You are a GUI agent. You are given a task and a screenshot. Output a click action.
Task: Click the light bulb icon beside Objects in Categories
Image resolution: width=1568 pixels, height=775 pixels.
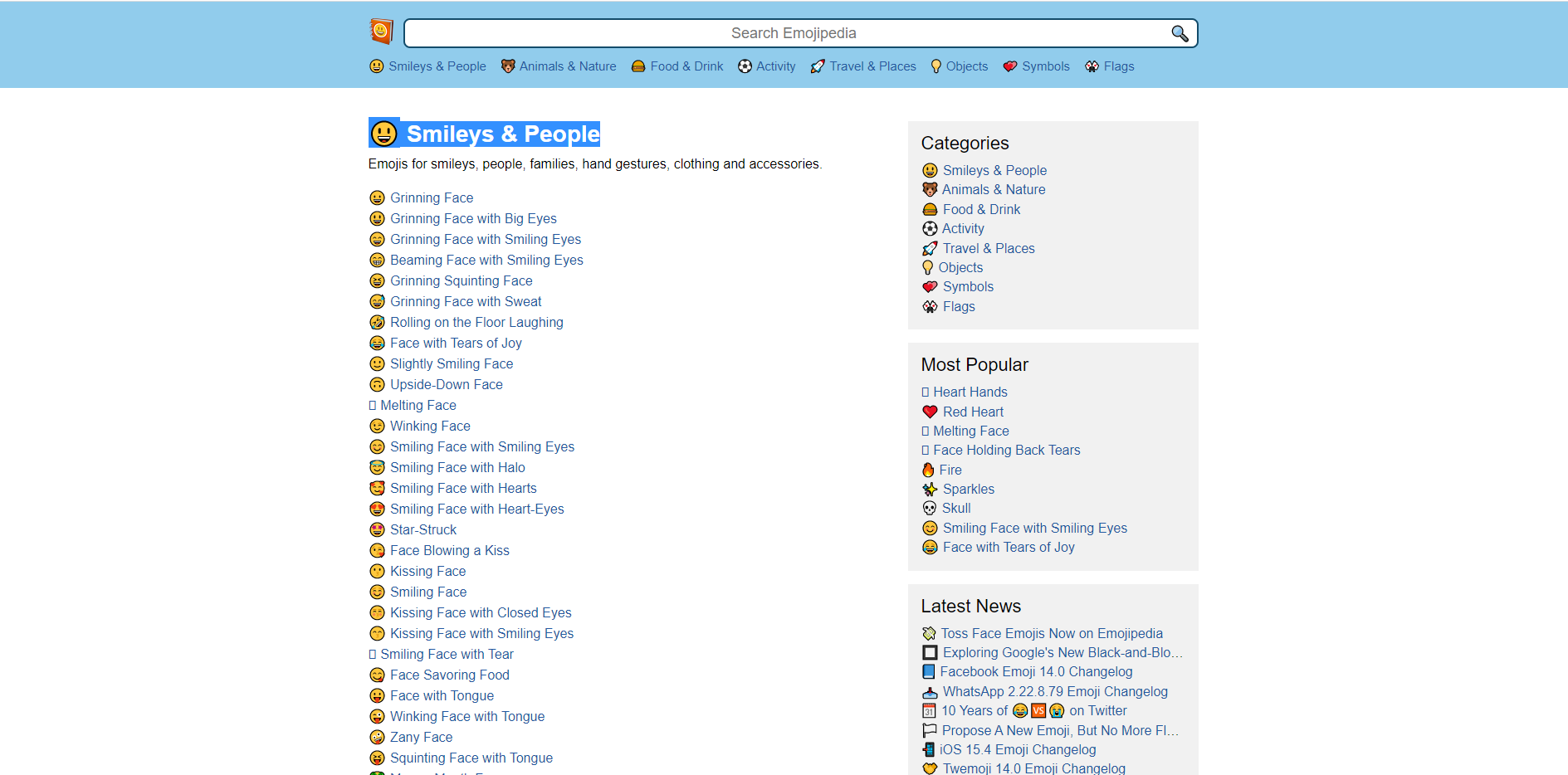click(x=928, y=267)
